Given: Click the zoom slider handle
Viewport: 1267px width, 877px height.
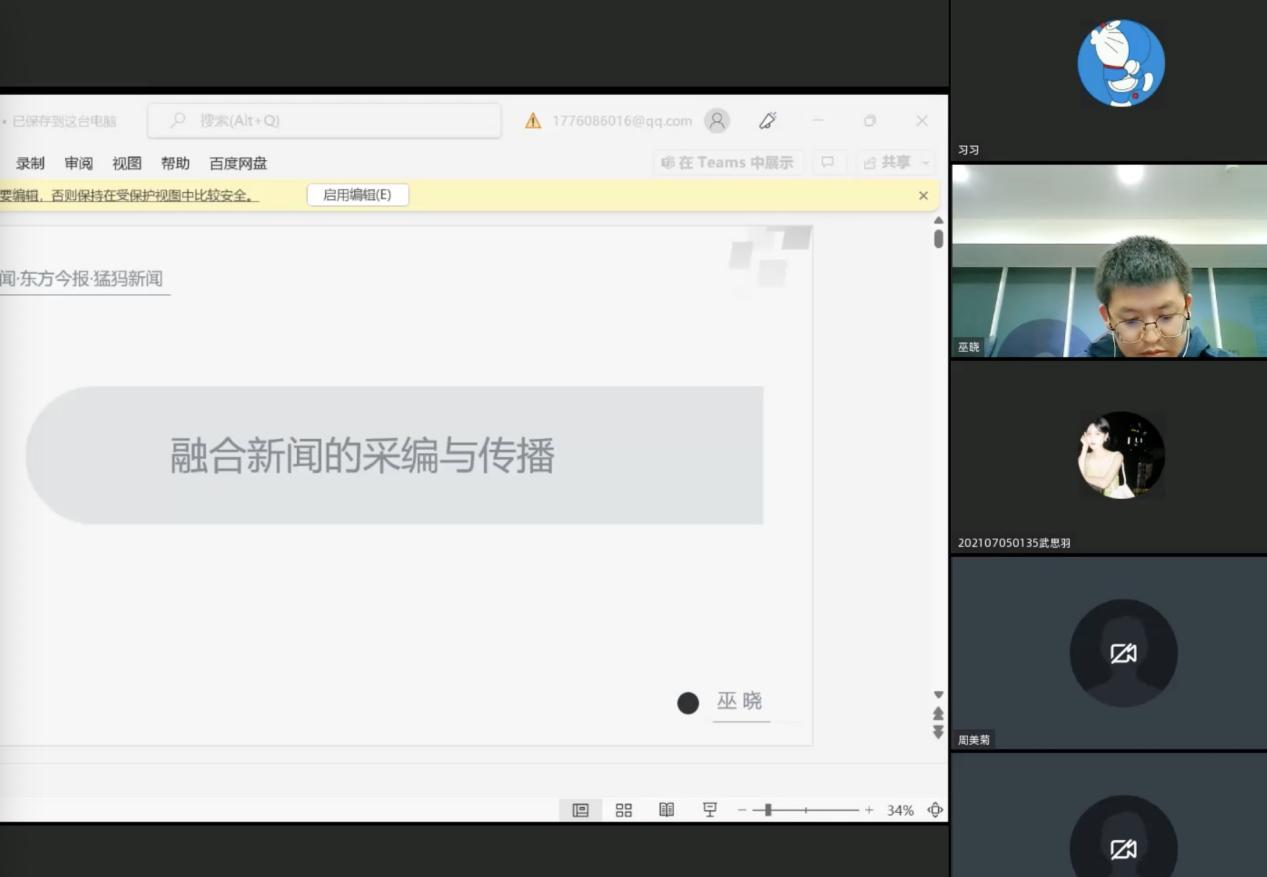Looking at the screenshot, I should pyautogui.click(x=767, y=810).
